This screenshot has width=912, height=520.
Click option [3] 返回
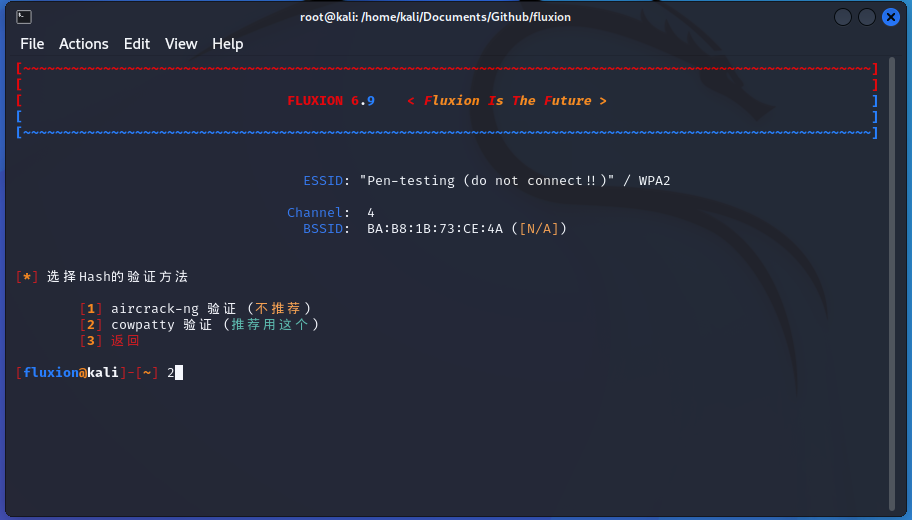110,340
